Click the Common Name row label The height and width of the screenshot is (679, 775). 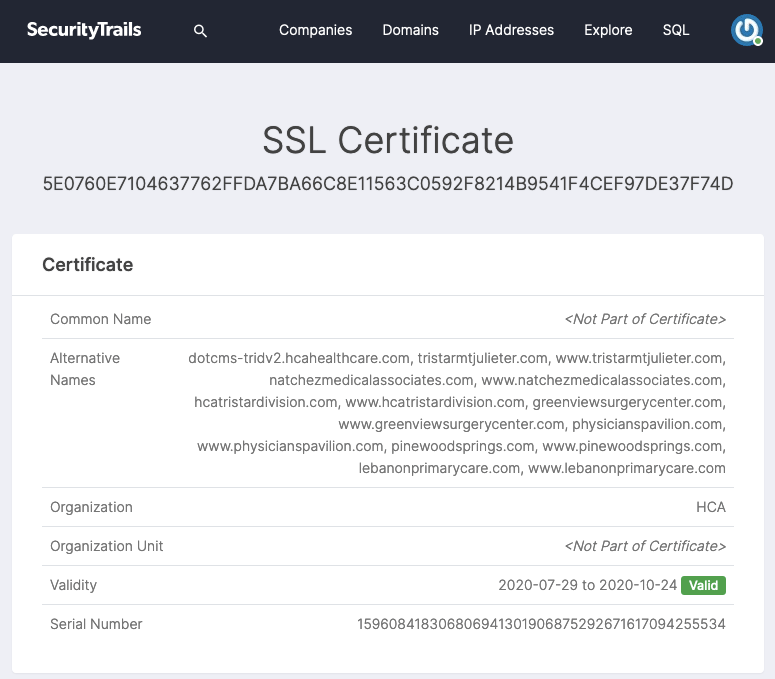coord(100,319)
